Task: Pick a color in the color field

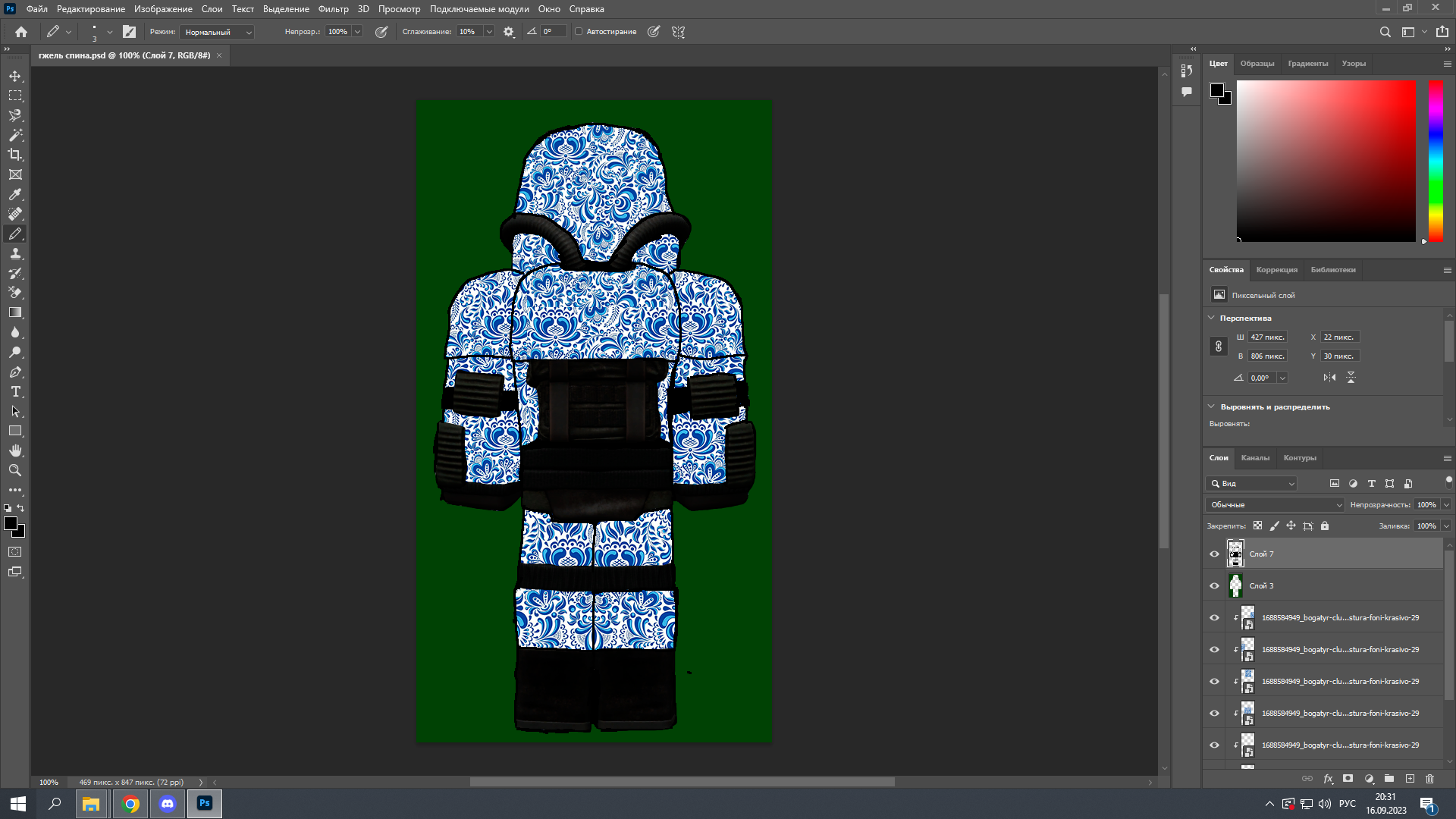Action: click(x=1326, y=162)
